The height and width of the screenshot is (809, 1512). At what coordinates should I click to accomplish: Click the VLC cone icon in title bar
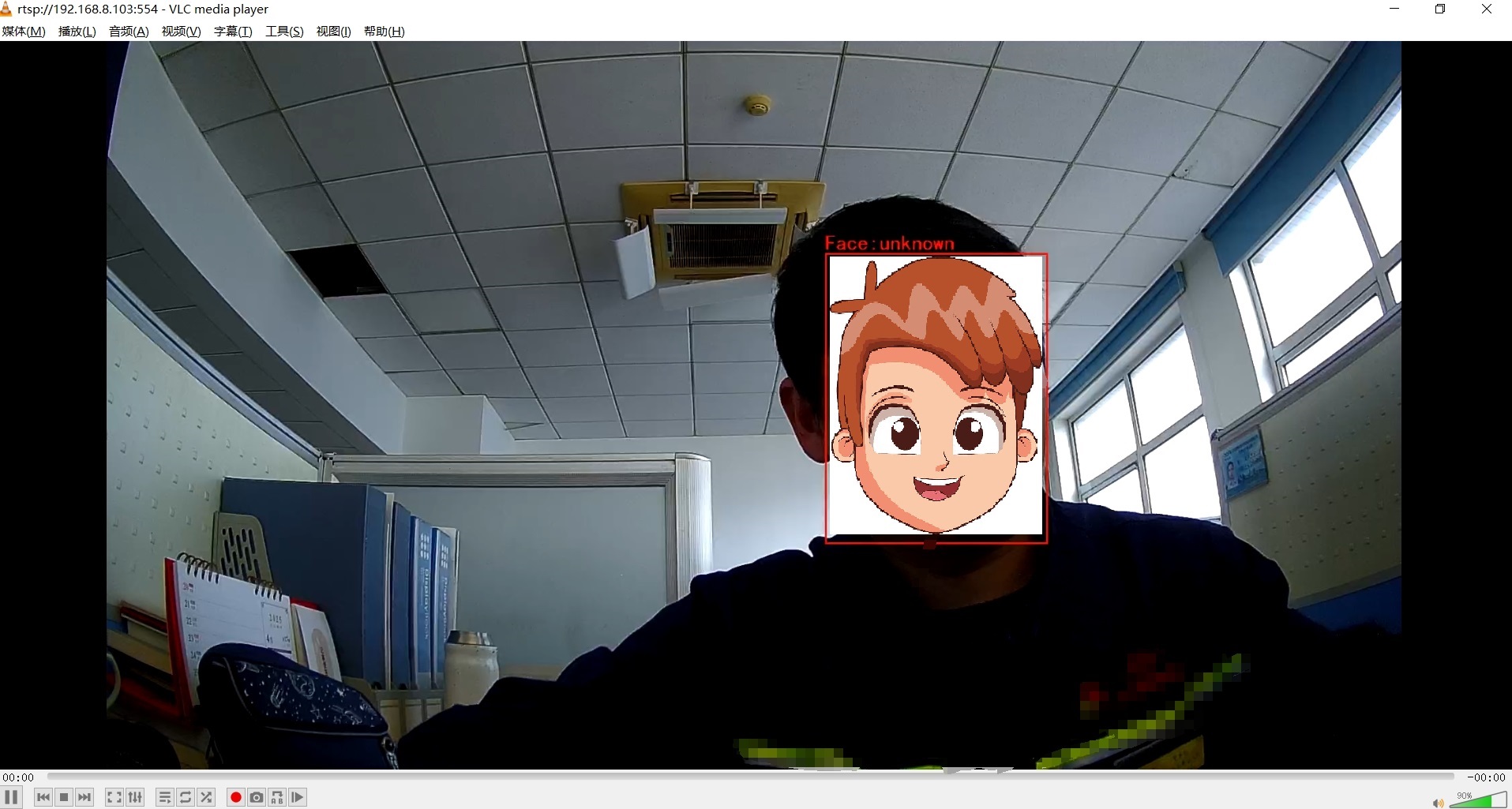(x=6, y=9)
